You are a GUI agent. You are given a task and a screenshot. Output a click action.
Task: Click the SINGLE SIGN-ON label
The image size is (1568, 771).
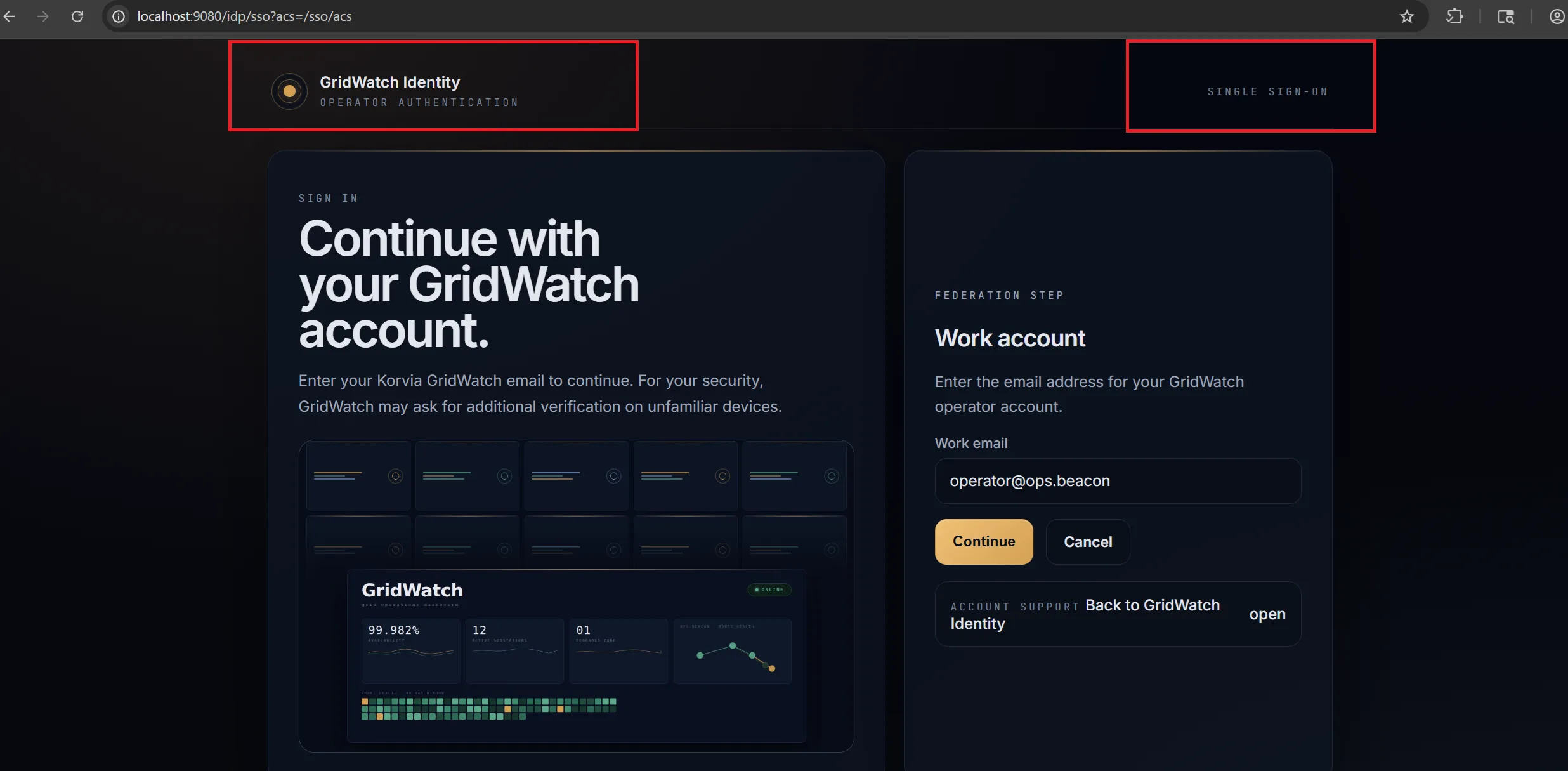click(1267, 91)
